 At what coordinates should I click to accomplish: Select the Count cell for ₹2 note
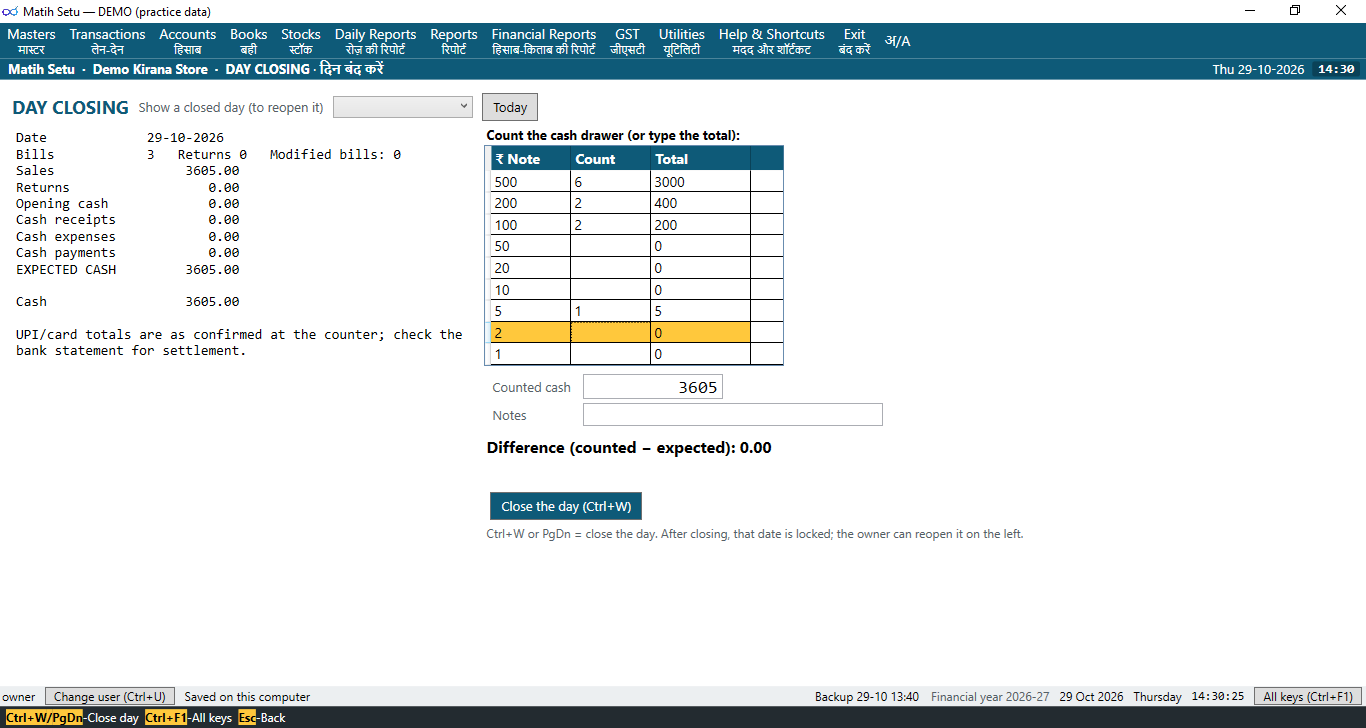pyautogui.click(x=610, y=332)
